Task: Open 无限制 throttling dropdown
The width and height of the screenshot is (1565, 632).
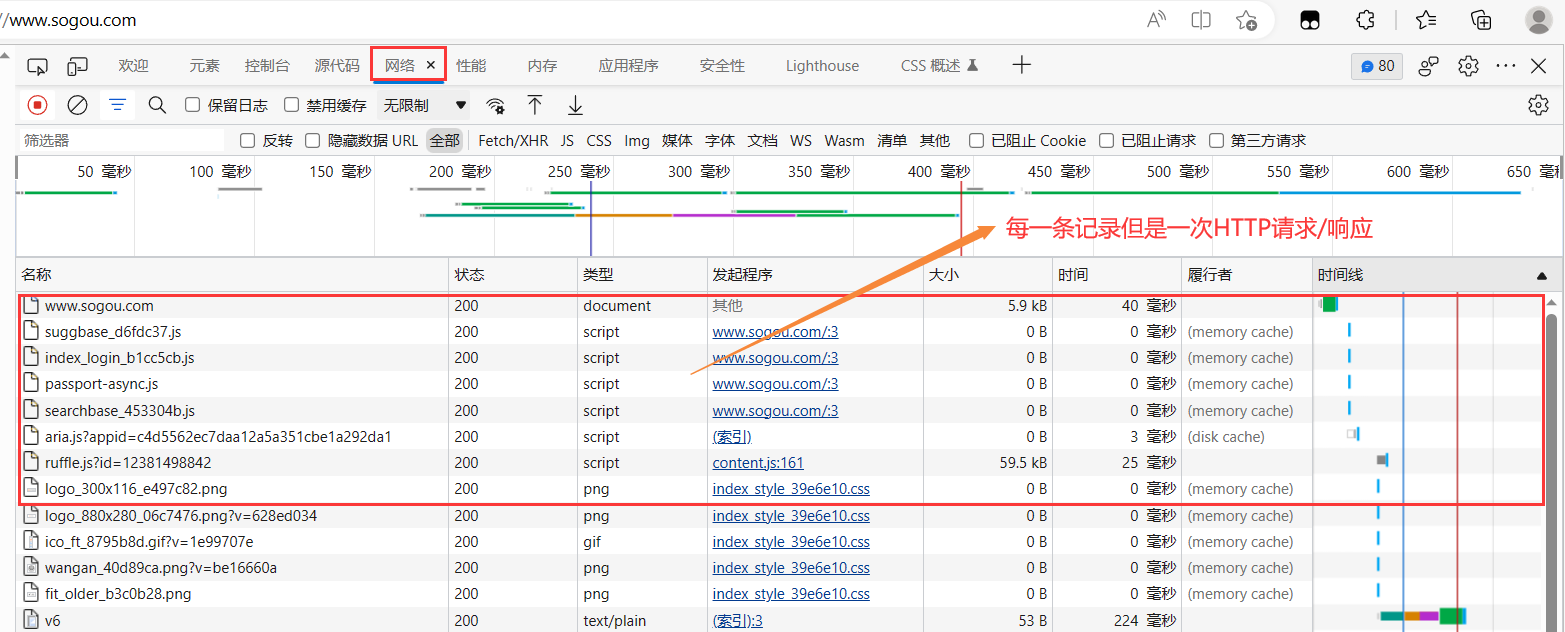Action: 424,105
